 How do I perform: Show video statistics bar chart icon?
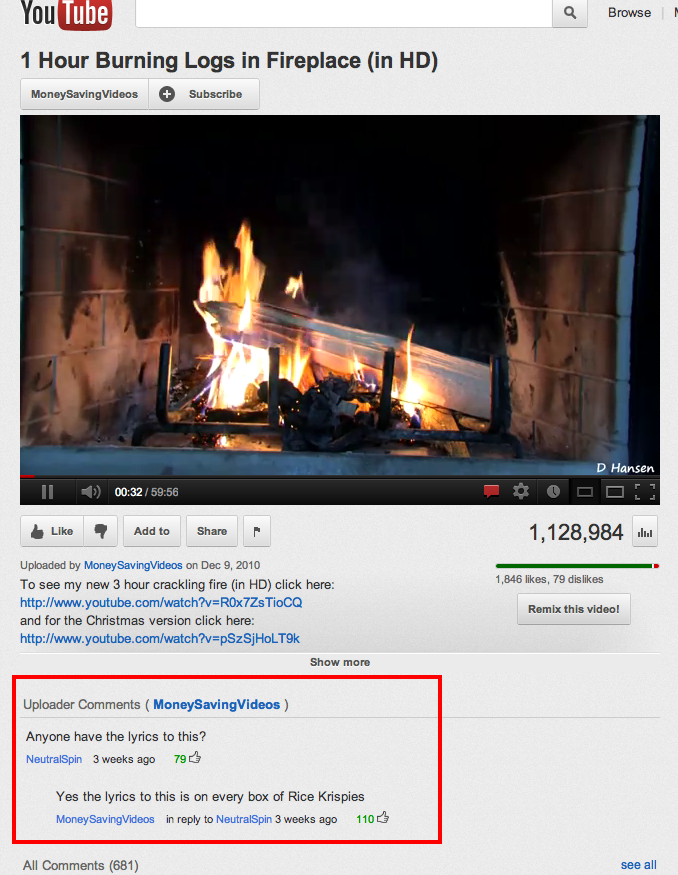(x=645, y=532)
